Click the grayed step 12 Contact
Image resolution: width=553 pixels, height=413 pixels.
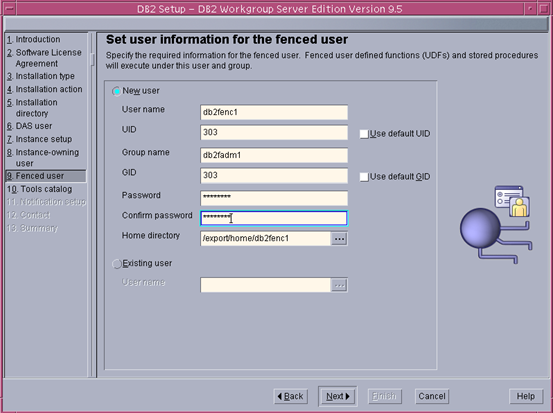click(29, 215)
